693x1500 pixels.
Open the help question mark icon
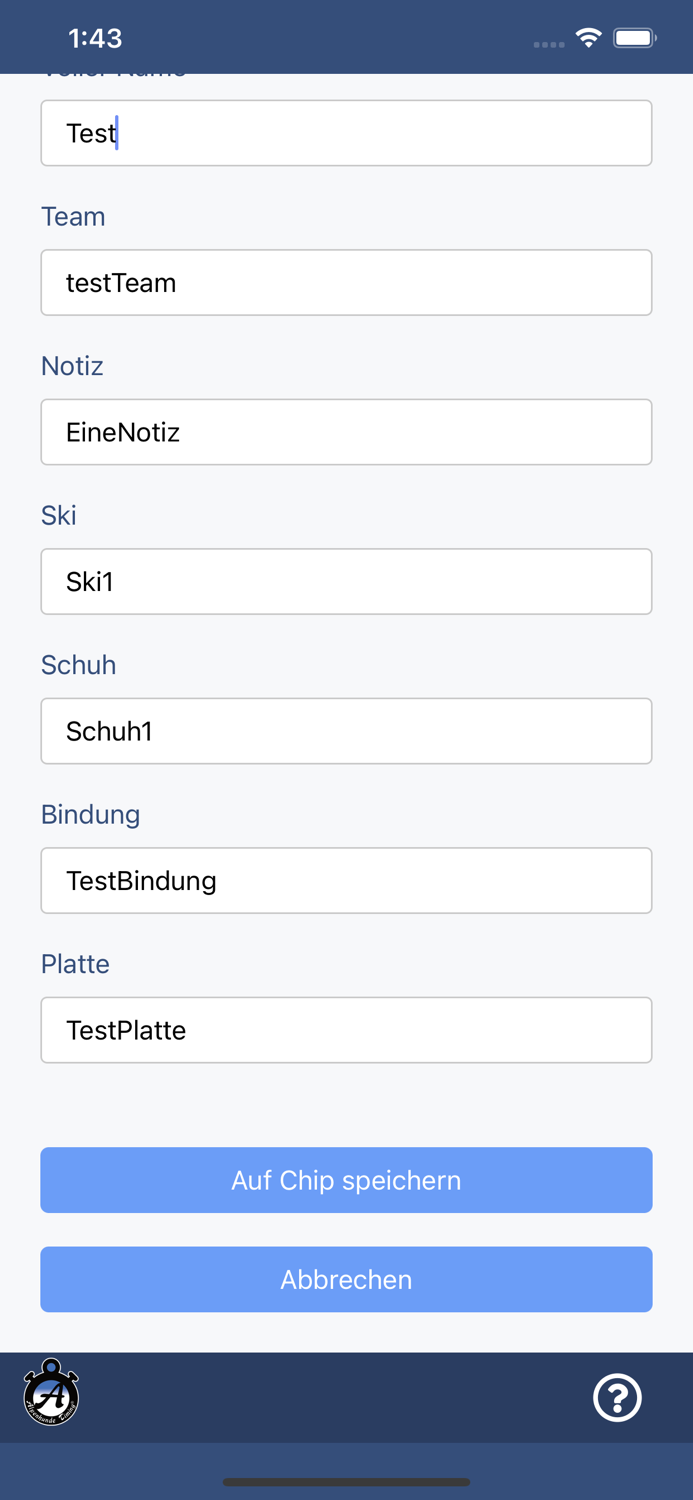click(617, 1397)
